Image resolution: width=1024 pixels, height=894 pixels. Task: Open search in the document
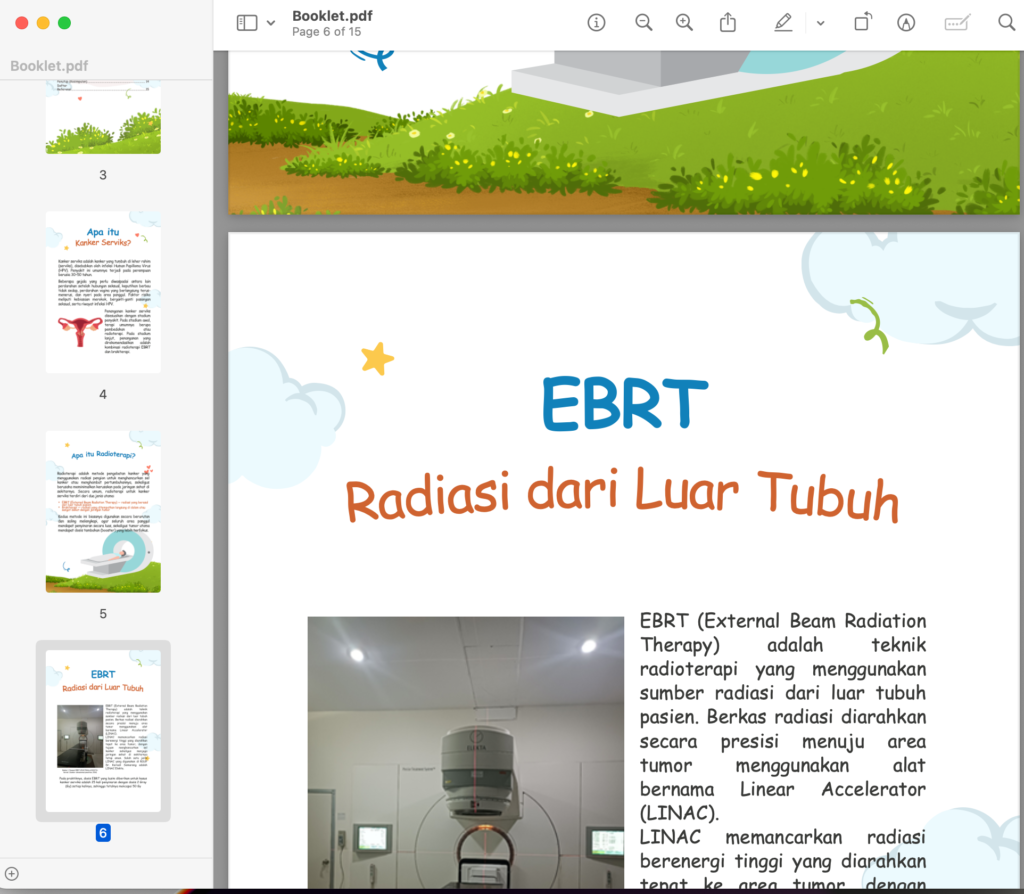(1006, 23)
